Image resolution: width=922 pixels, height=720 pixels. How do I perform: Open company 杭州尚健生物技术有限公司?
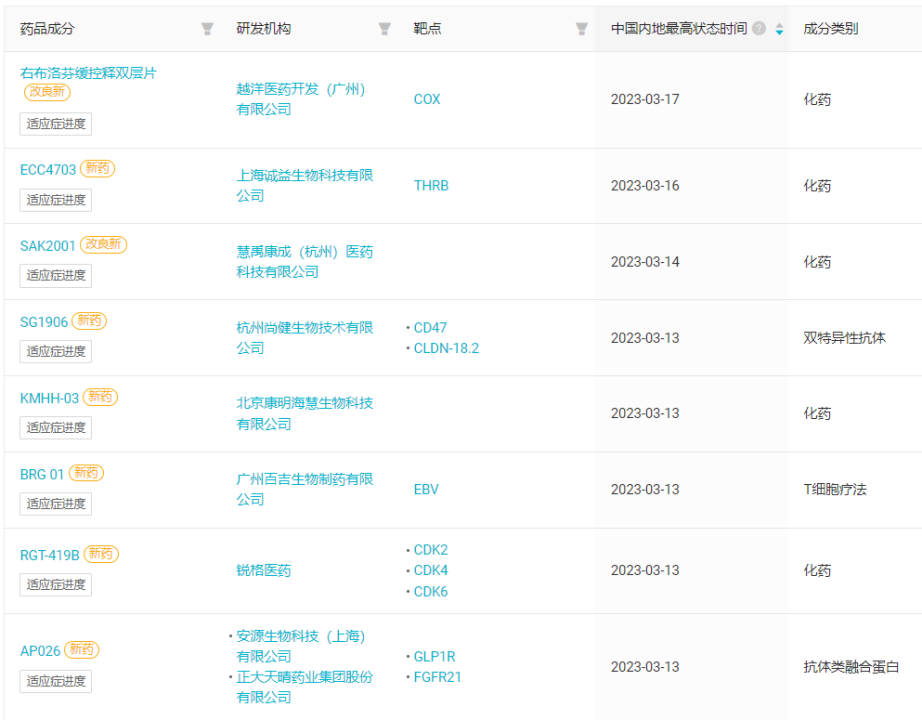coord(305,338)
